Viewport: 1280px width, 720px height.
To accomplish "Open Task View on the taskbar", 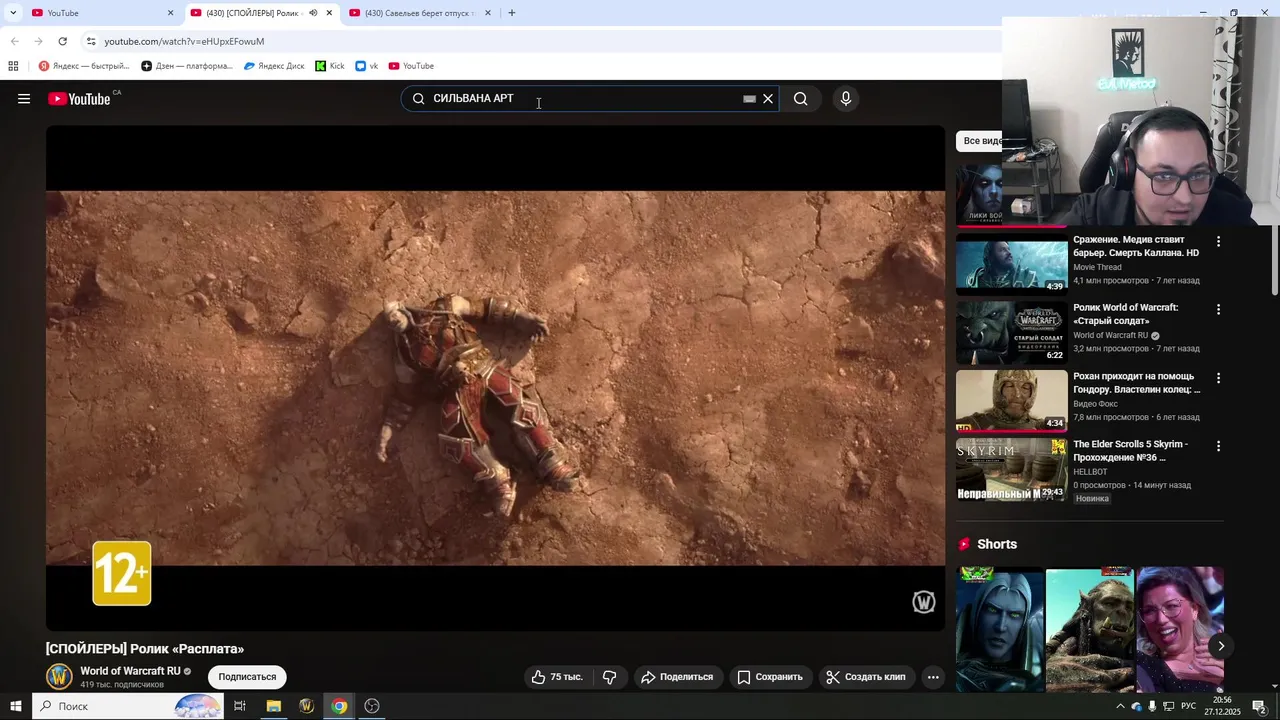I will pyautogui.click(x=240, y=706).
